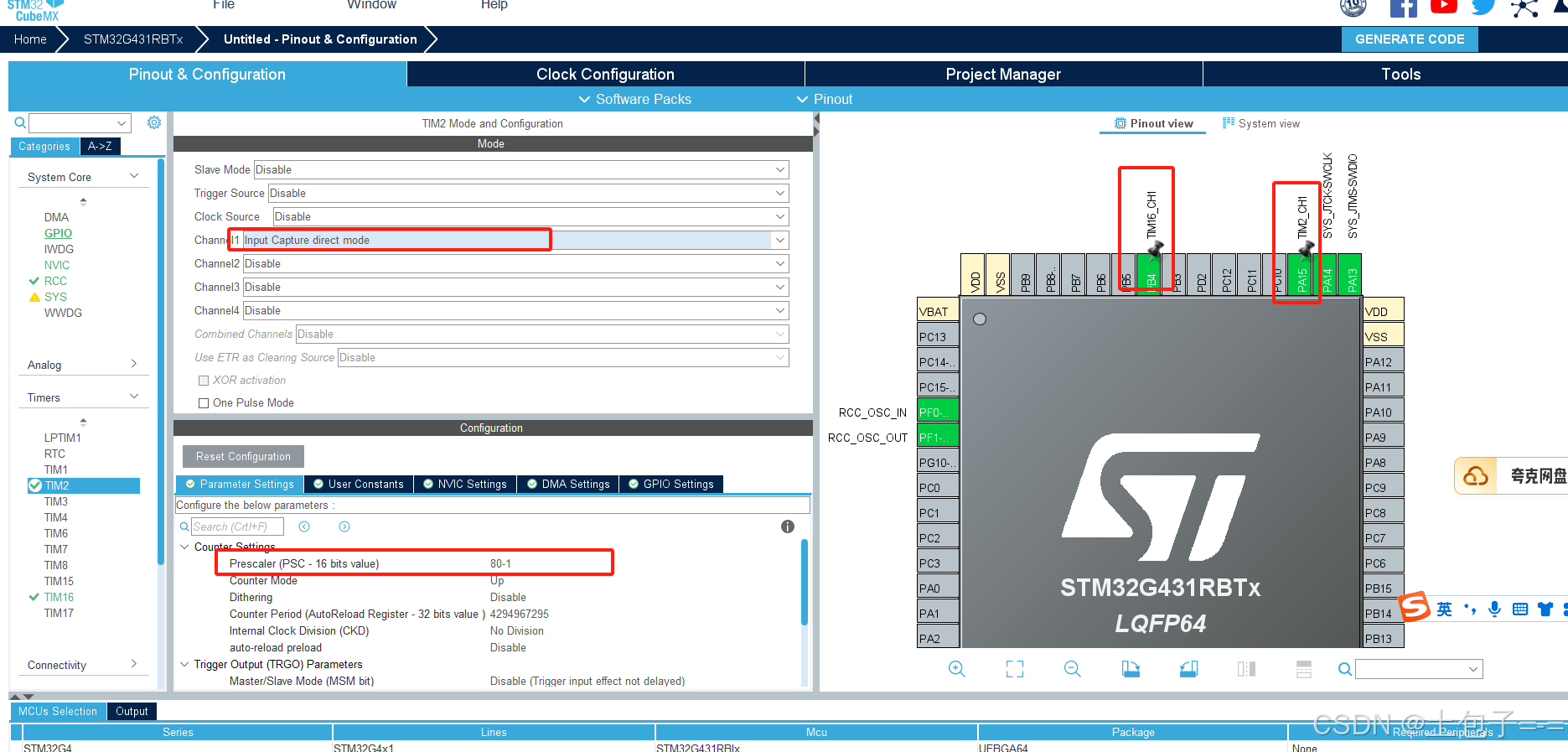Rotate the chip clockwise
Viewport: 1568px width, 752px height.
click(1131, 669)
